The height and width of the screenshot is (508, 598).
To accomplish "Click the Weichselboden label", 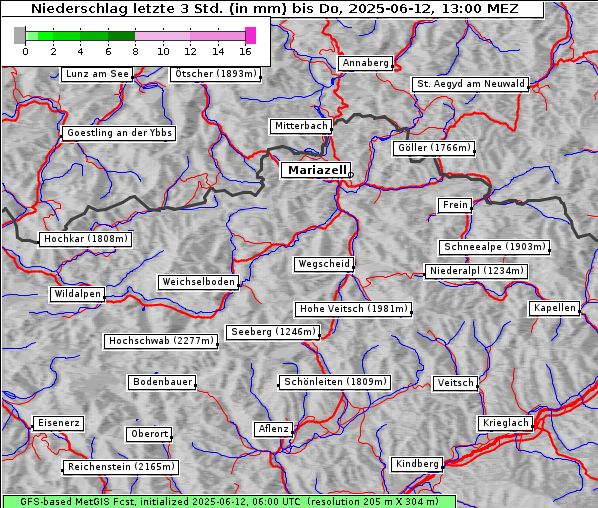I will tap(199, 282).
